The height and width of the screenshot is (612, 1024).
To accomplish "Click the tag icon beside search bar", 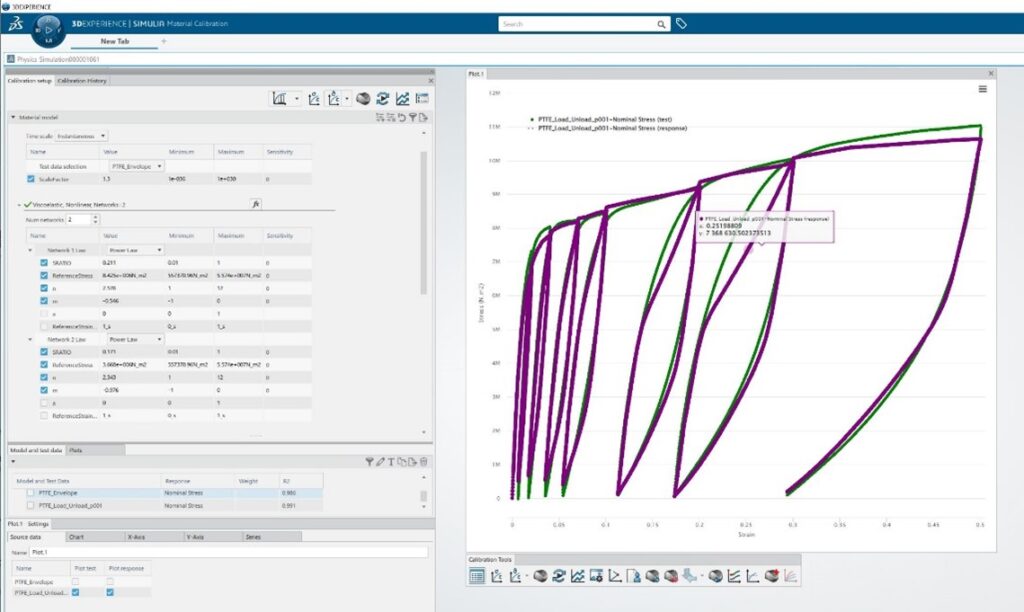I will point(681,23).
